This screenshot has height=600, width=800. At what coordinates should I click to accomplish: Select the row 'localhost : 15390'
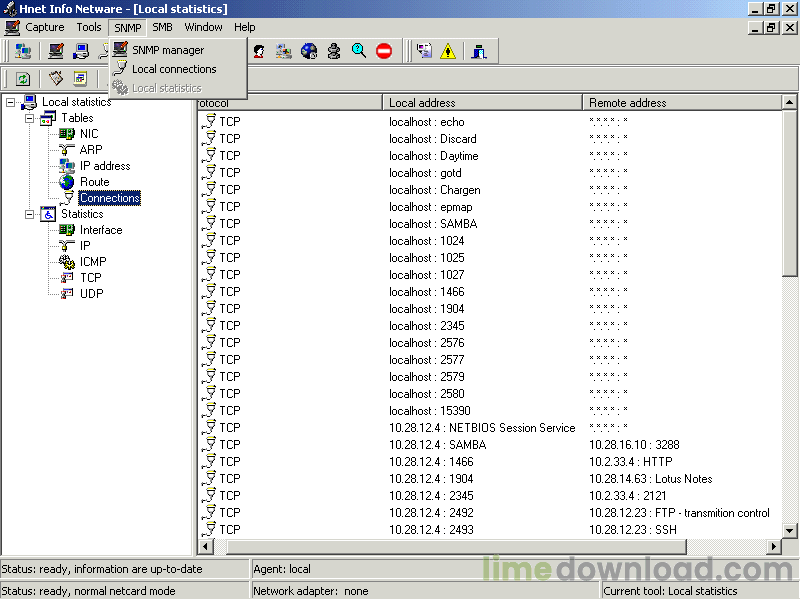tap(490, 411)
